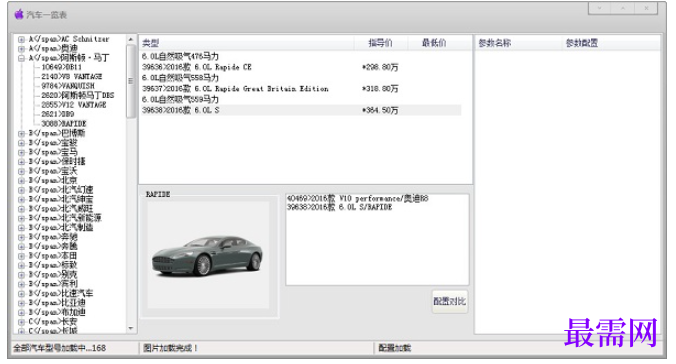This screenshot has width=676, height=364.
Task: Select the 长城 brand label
Action: (x=53, y=331)
